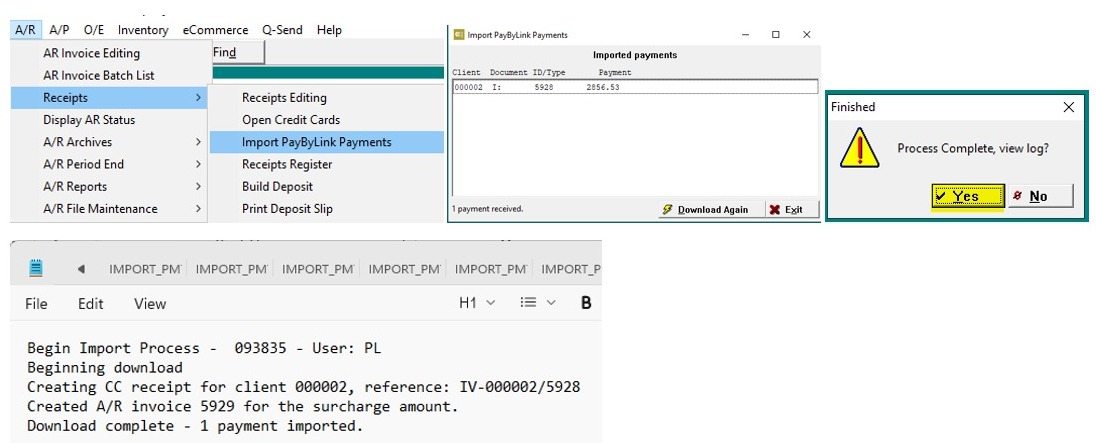Click No in the Finished dialog

(1040, 196)
